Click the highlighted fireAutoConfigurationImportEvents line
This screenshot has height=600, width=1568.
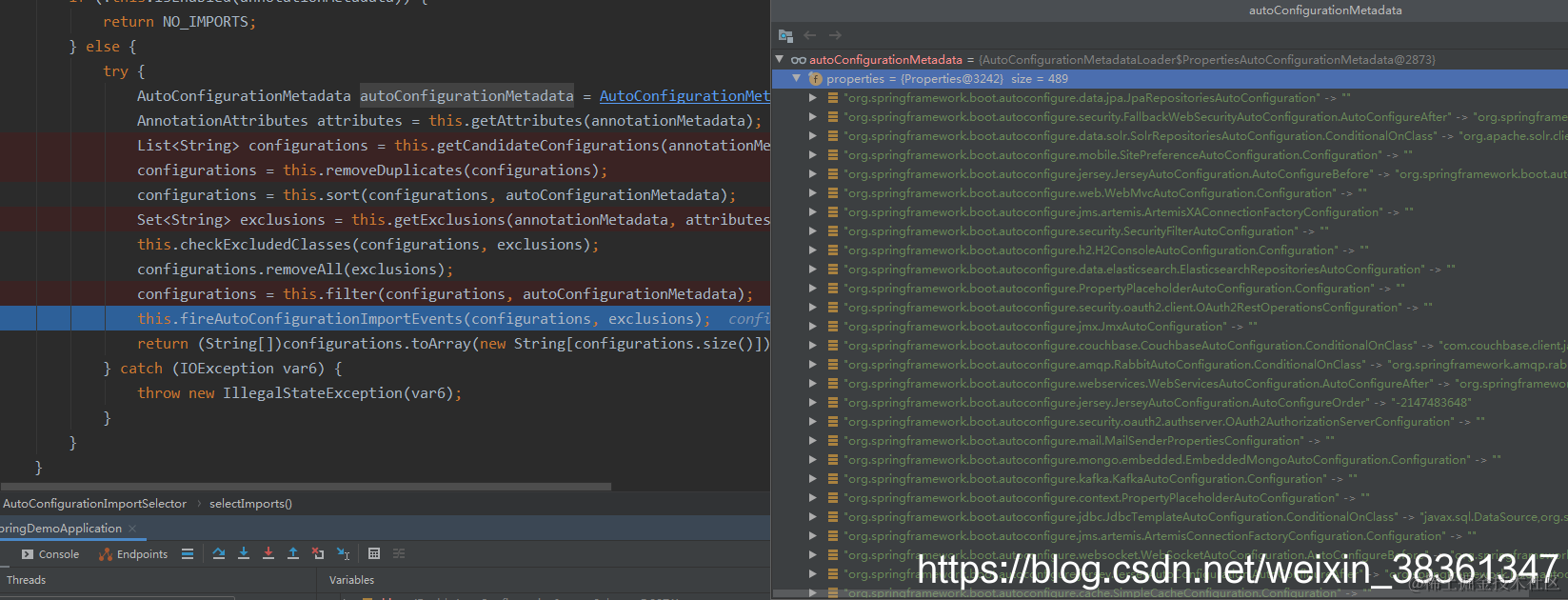pos(385,319)
